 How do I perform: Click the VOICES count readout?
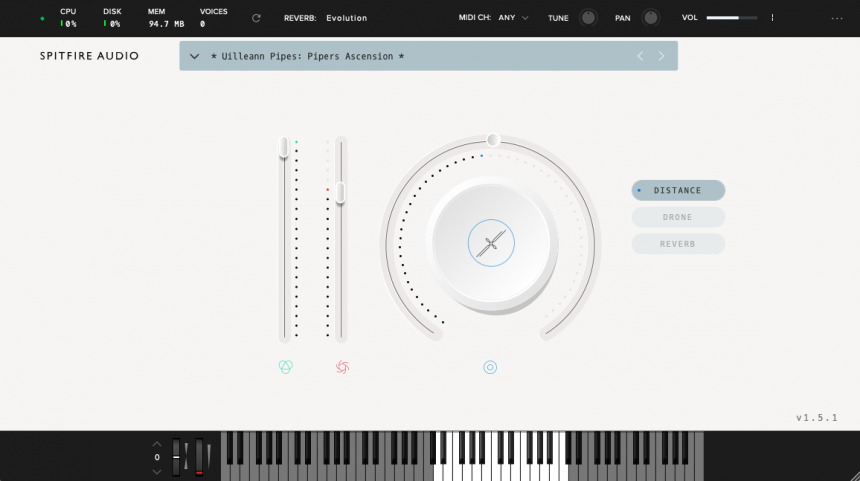tap(213, 18)
